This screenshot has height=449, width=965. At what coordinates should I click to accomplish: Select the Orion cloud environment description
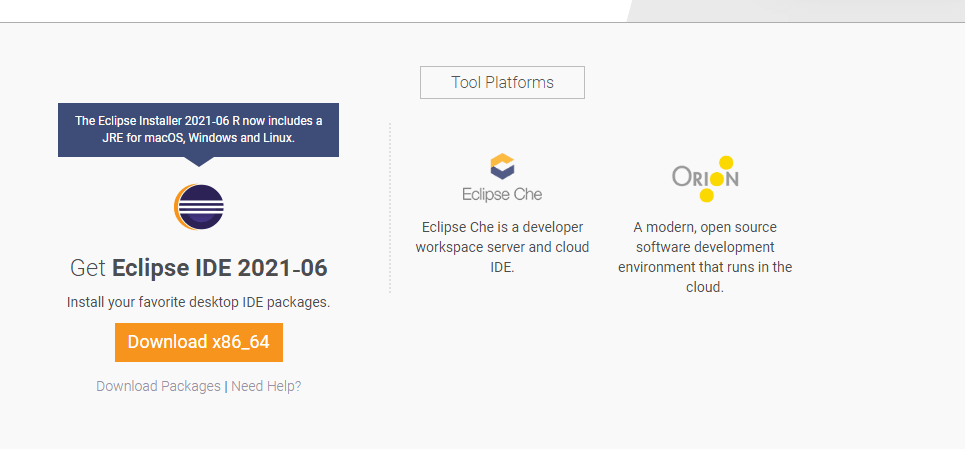[705, 257]
